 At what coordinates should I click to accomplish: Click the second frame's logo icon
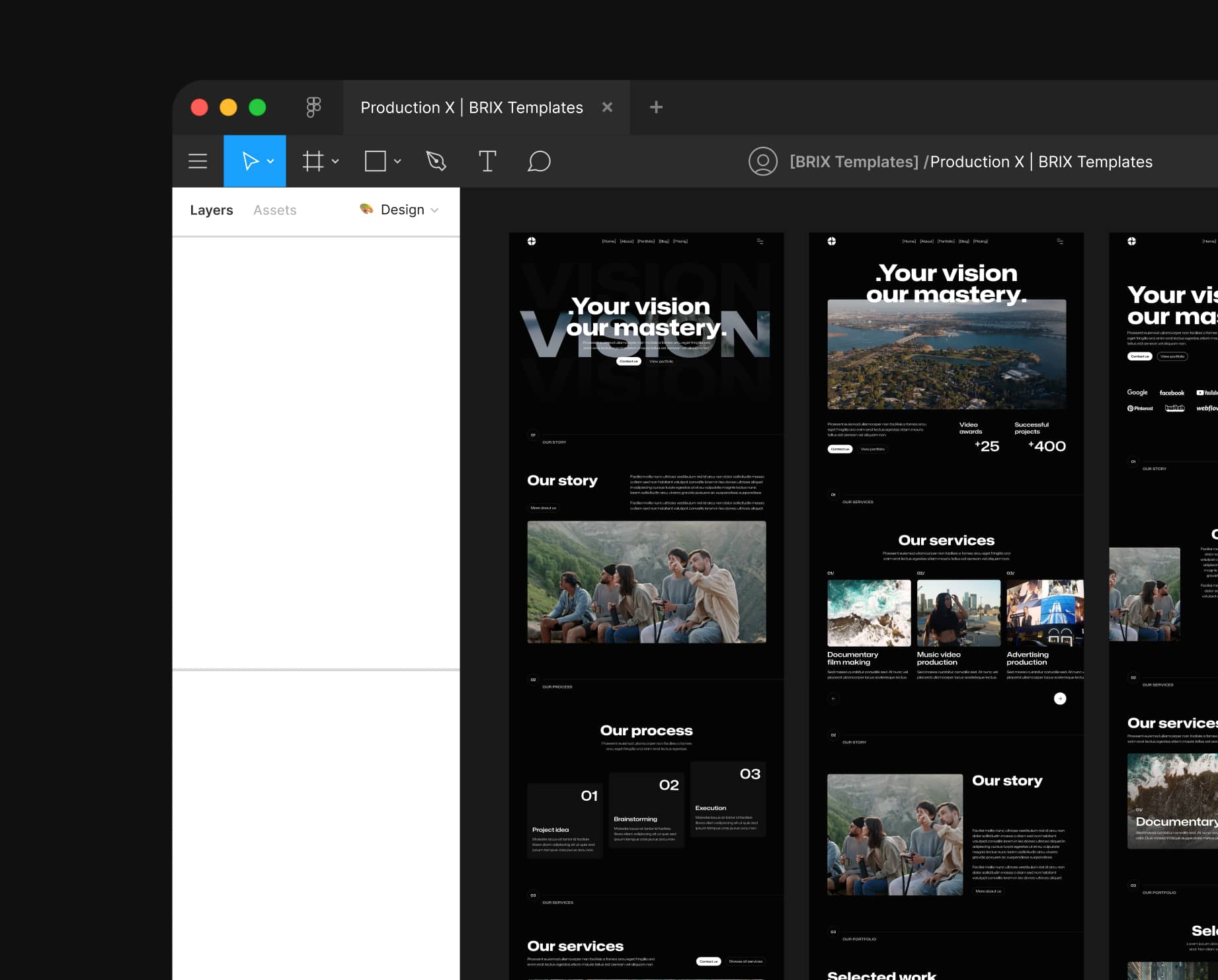(832, 241)
